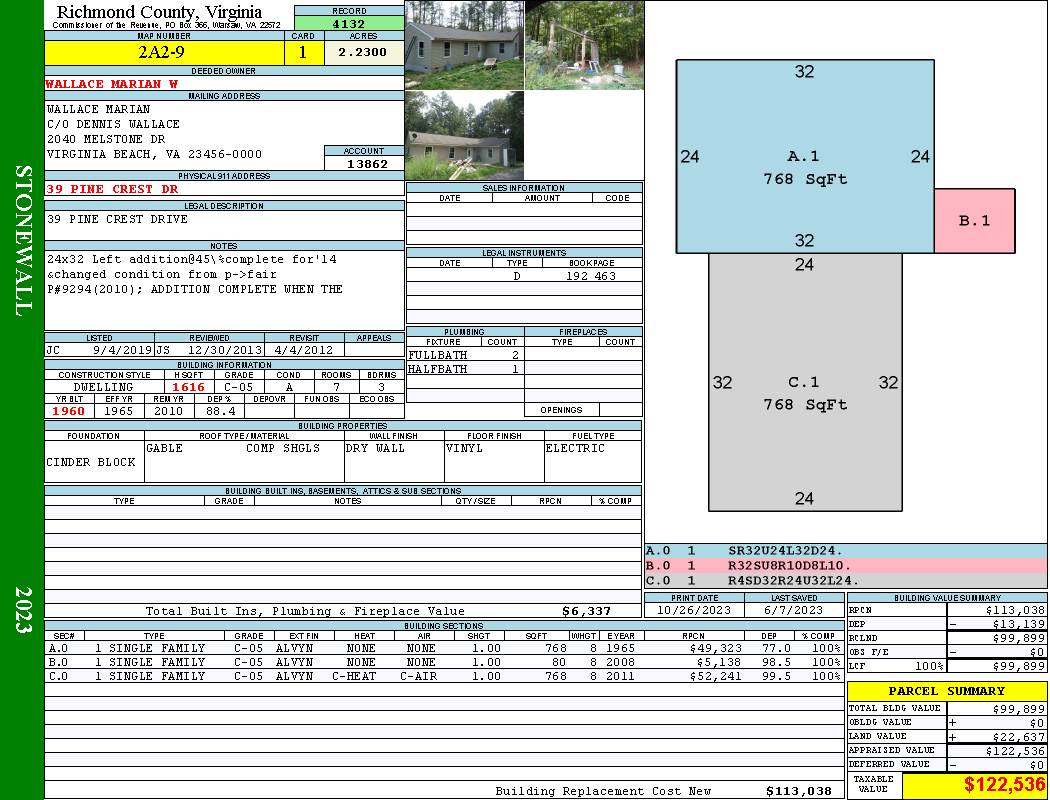Screen dimensions: 1050x800
Task: Open the top-left house photo thumbnail
Action: pyautogui.click(x=464, y=45)
